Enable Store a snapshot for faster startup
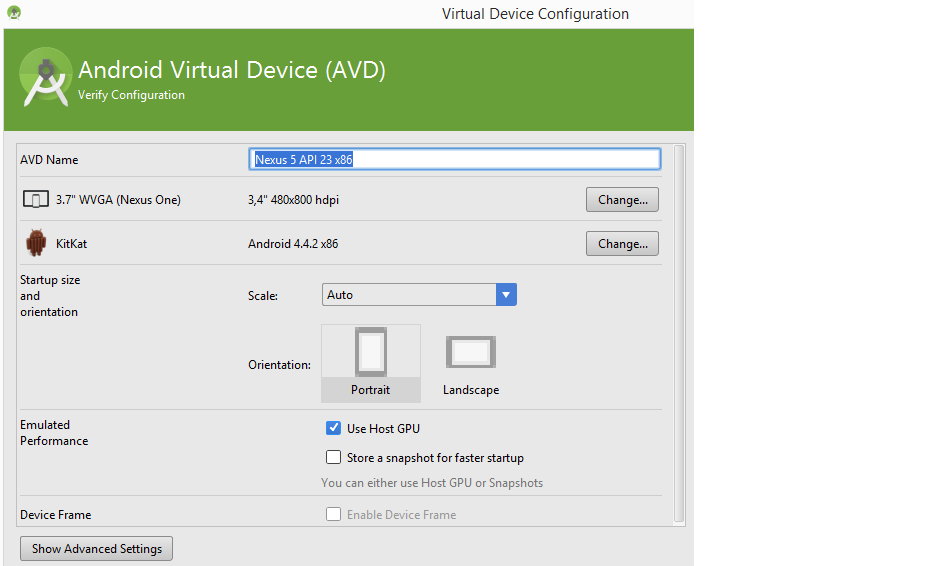The image size is (929, 566). (334, 457)
